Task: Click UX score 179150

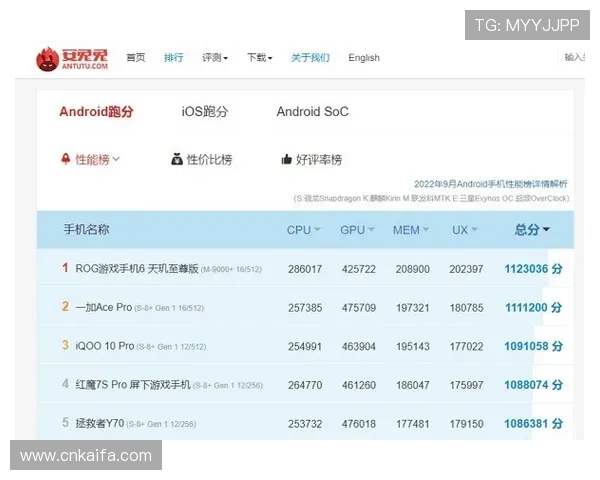Action: tap(466, 424)
